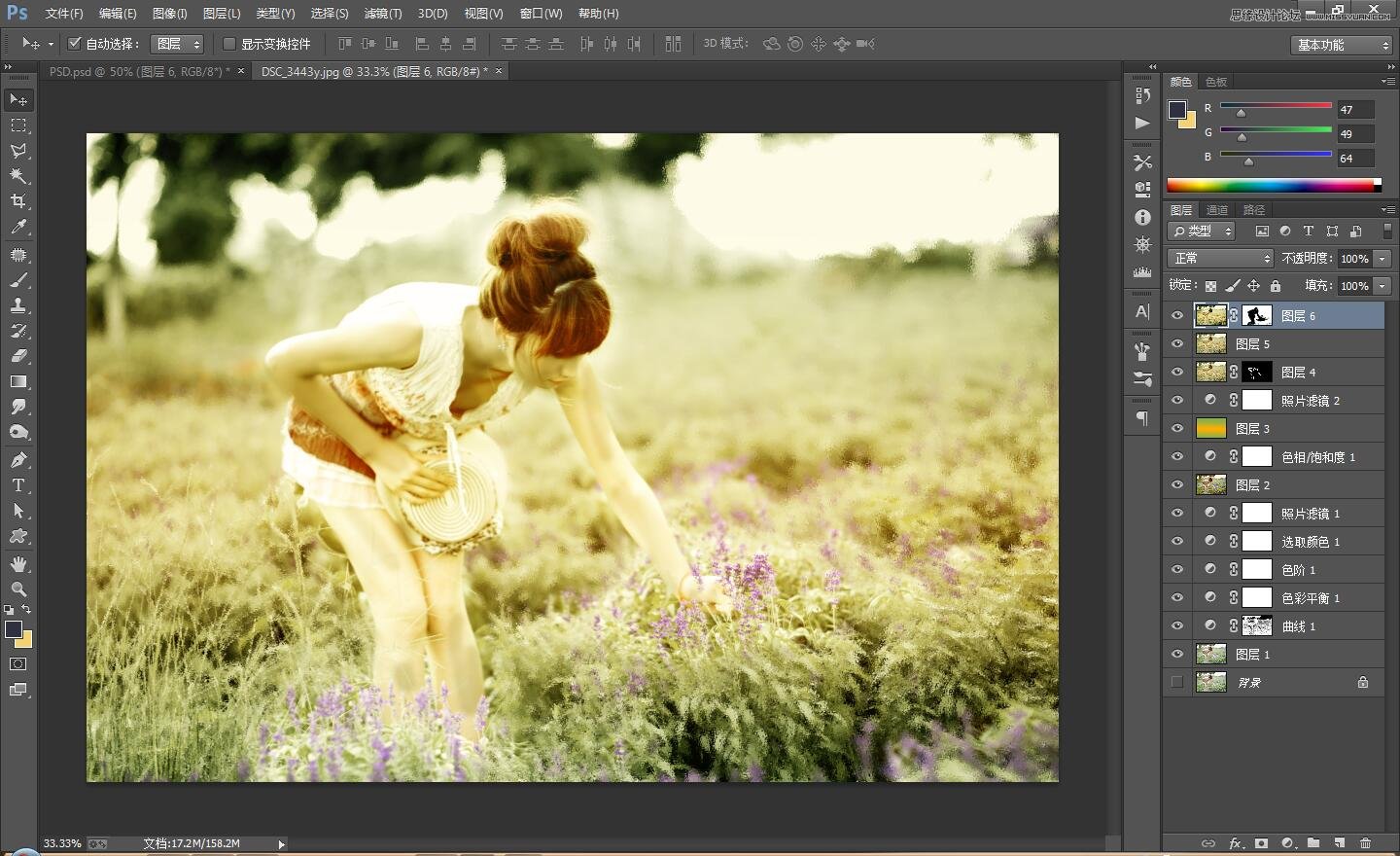Select the Horizontal Type tool
Screen dimensions: 1400x856
pos(18,485)
